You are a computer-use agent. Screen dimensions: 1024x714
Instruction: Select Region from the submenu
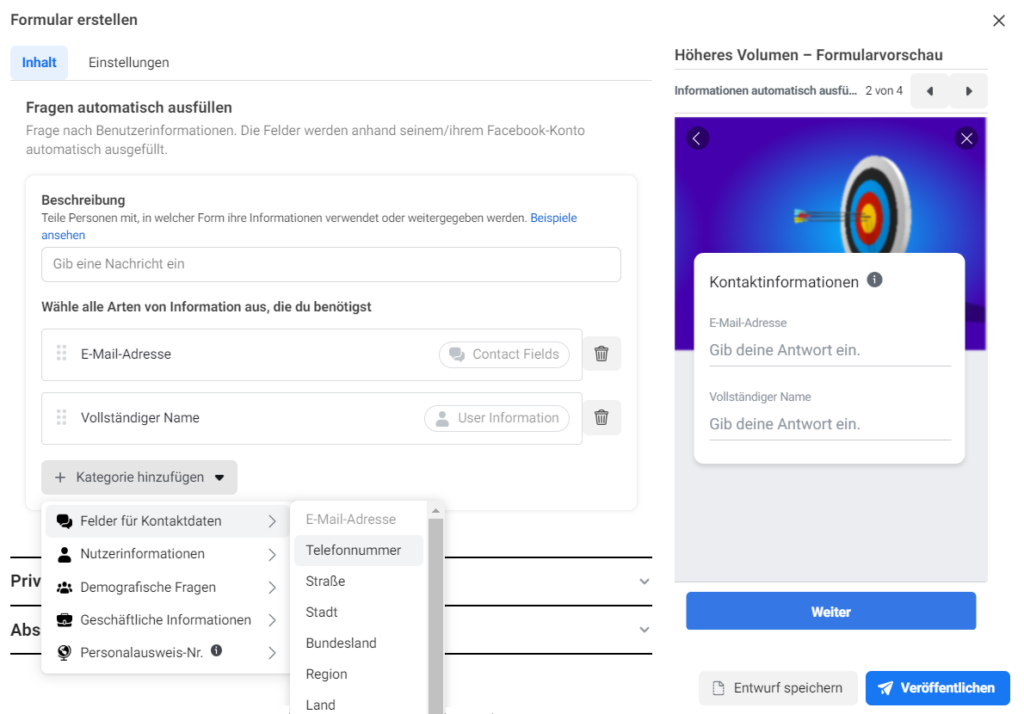pos(359,674)
